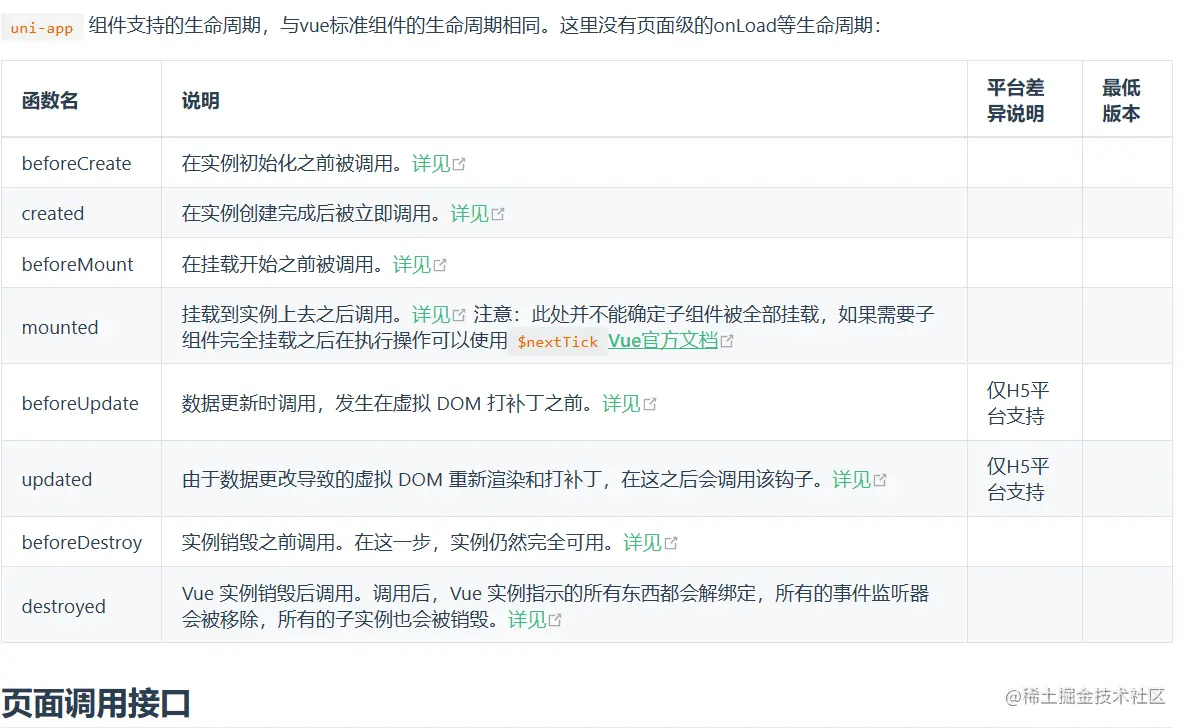1187x728 pixels.
Task: Click the 最低版本 column header
Action: coord(1127,100)
